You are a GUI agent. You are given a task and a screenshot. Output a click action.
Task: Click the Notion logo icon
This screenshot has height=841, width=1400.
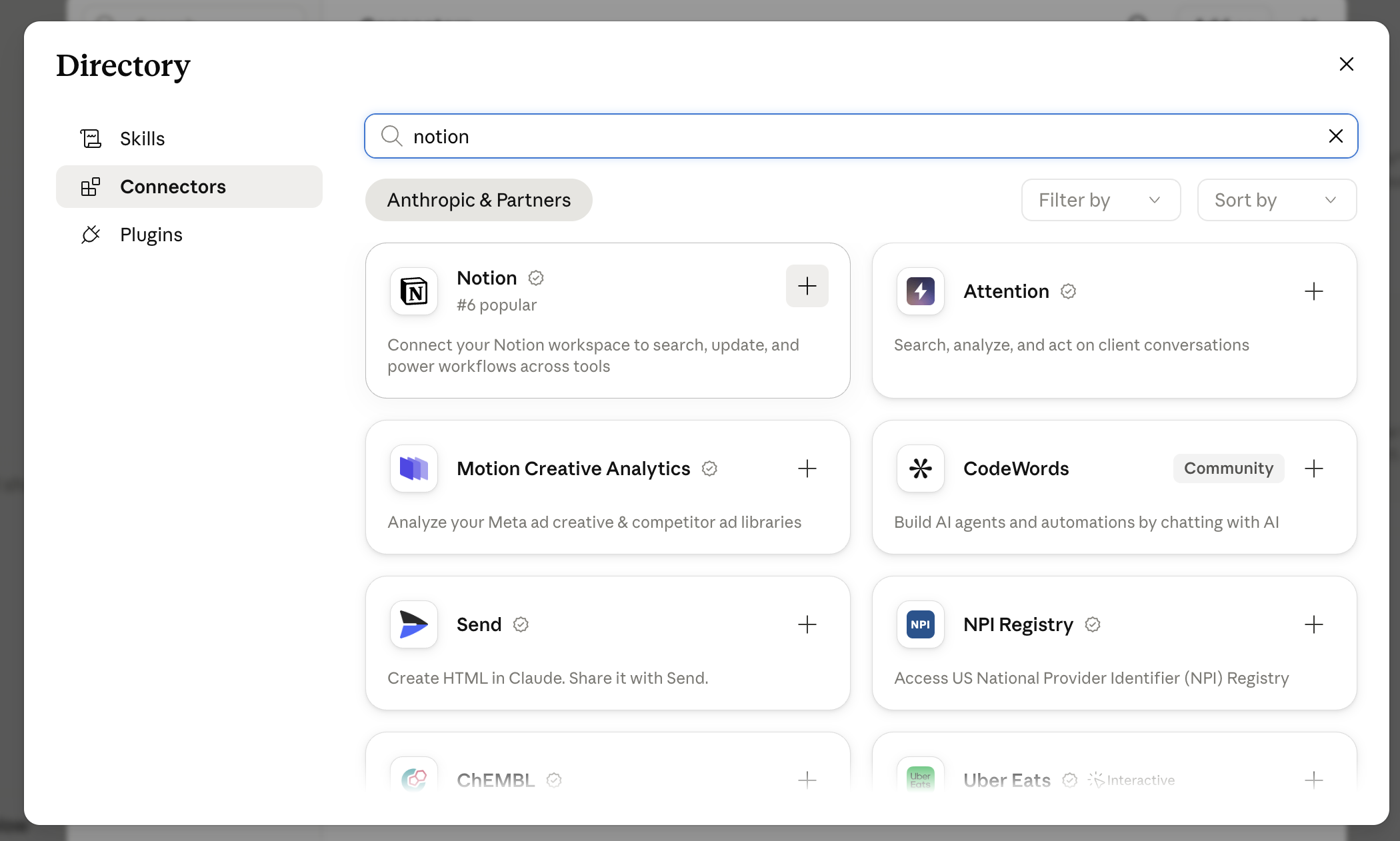click(x=414, y=291)
